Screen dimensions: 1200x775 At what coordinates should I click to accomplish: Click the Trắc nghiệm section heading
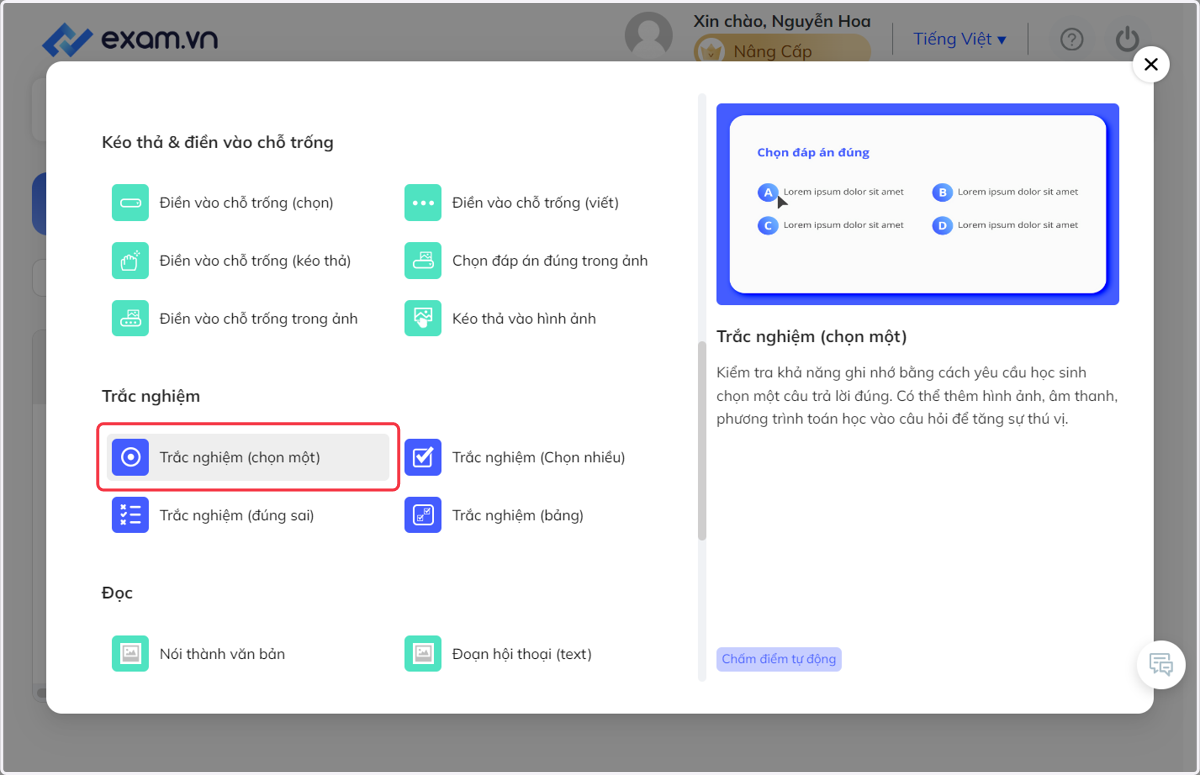click(151, 396)
